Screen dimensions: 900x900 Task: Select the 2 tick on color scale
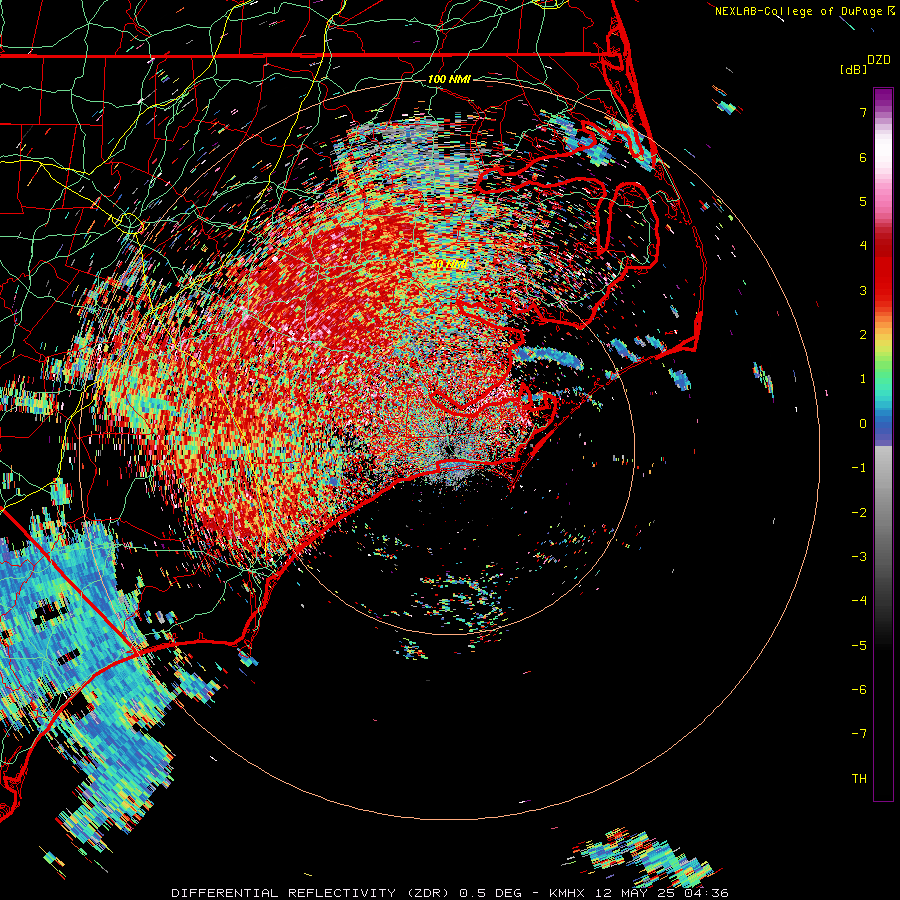click(x=863, y=335)
